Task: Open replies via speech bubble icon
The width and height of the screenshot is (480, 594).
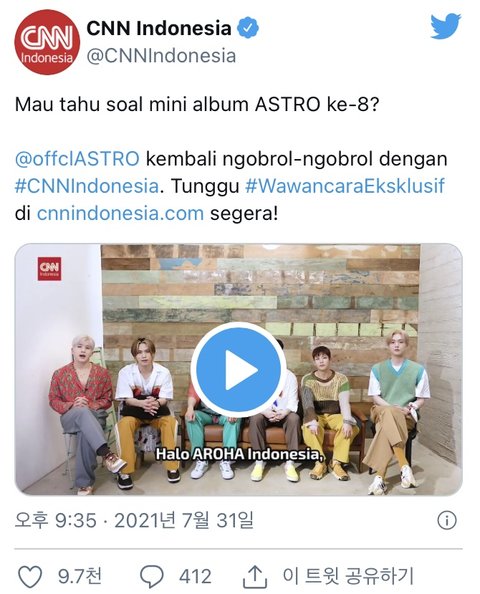Action: (152, 577)
